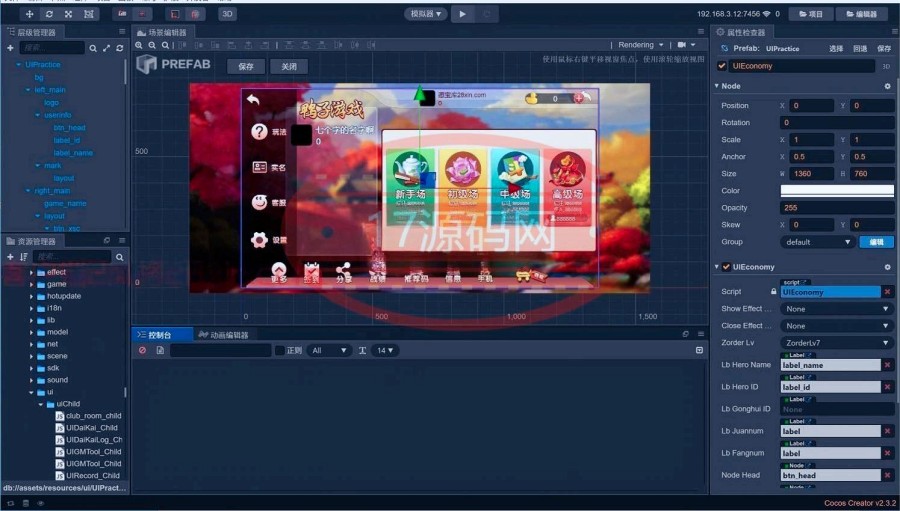Click the 关闭 button beside PREFAB
Screen dimensions: 900x511
(x=289, y=67)
